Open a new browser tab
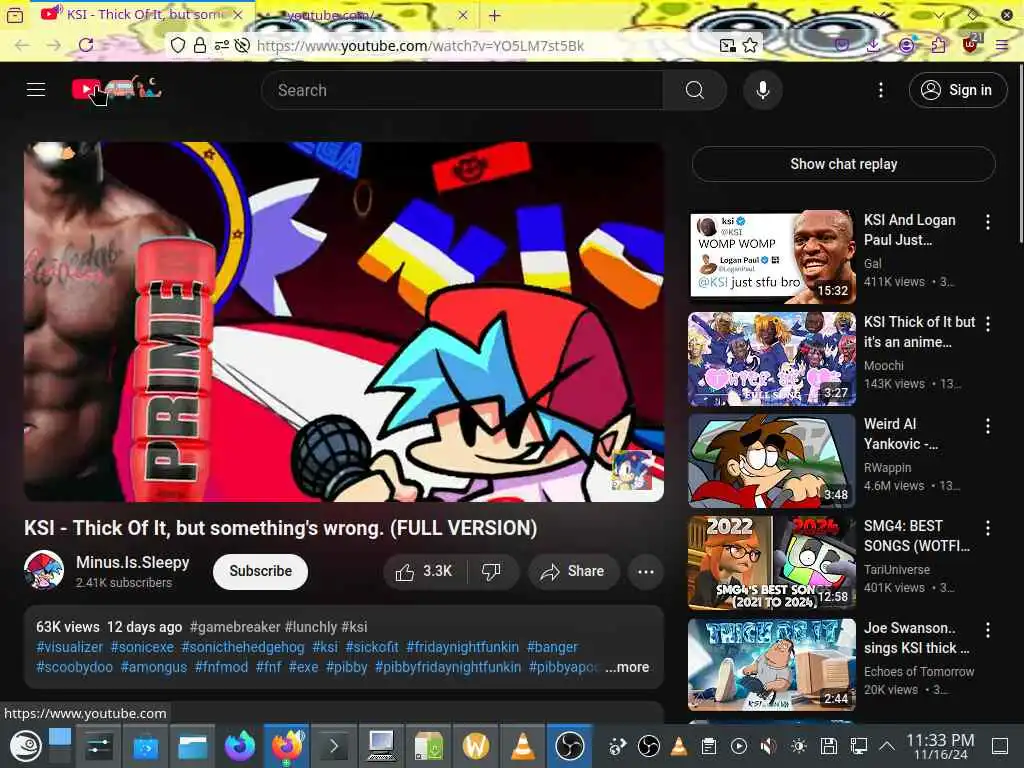1024x768 pixels. pos(494,15)
